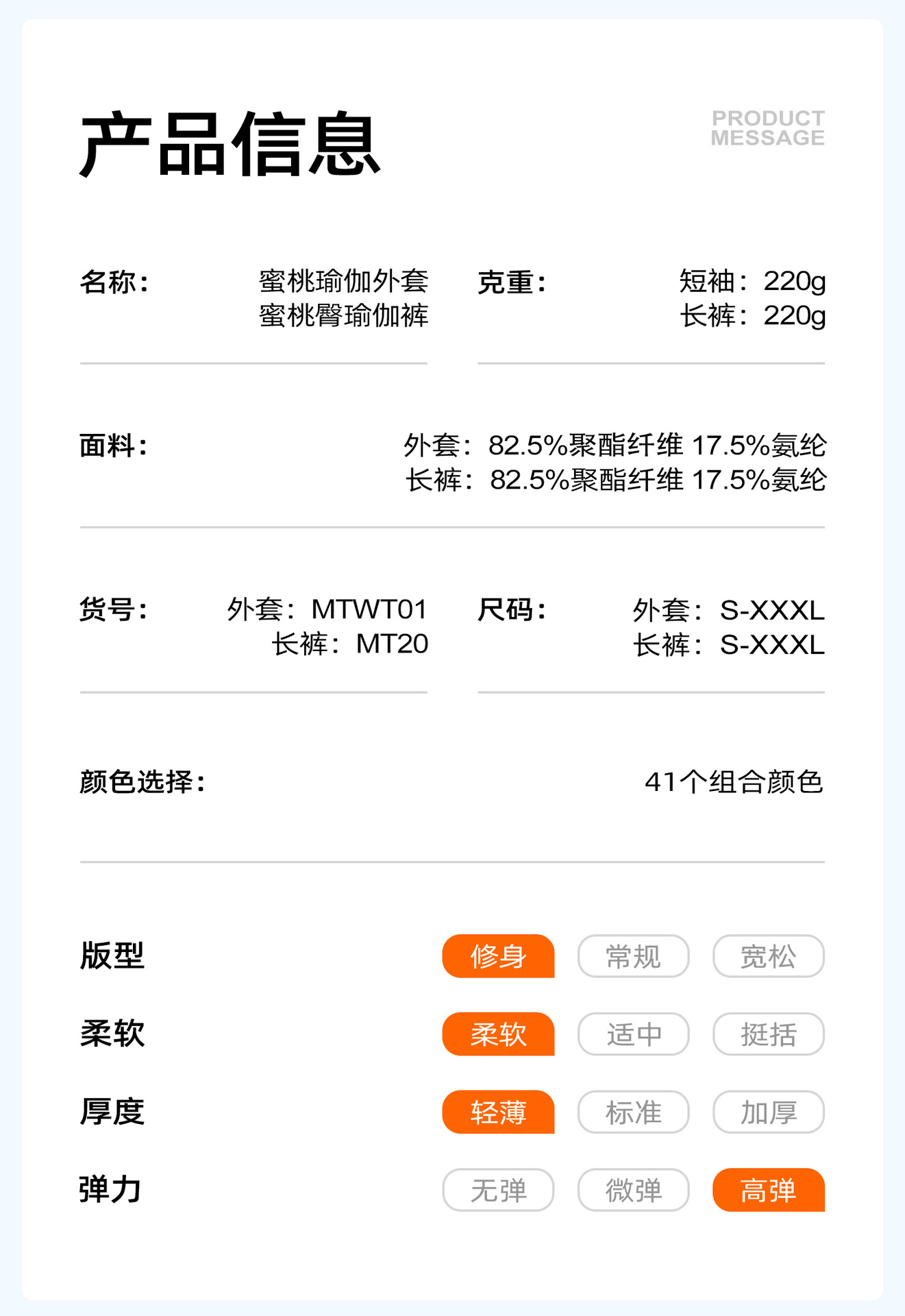Pick the 宽松 fit option
This screenshot has width=905, height=1316.
[768, 956]
